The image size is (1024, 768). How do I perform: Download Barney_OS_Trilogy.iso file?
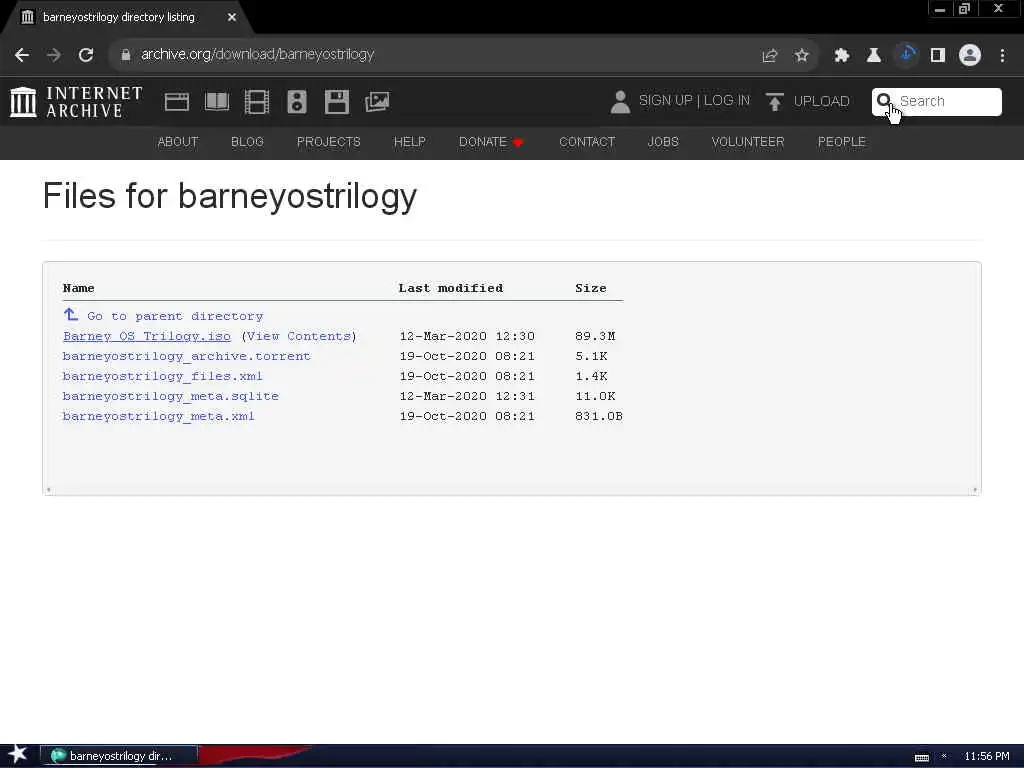[x=147, y=336]
